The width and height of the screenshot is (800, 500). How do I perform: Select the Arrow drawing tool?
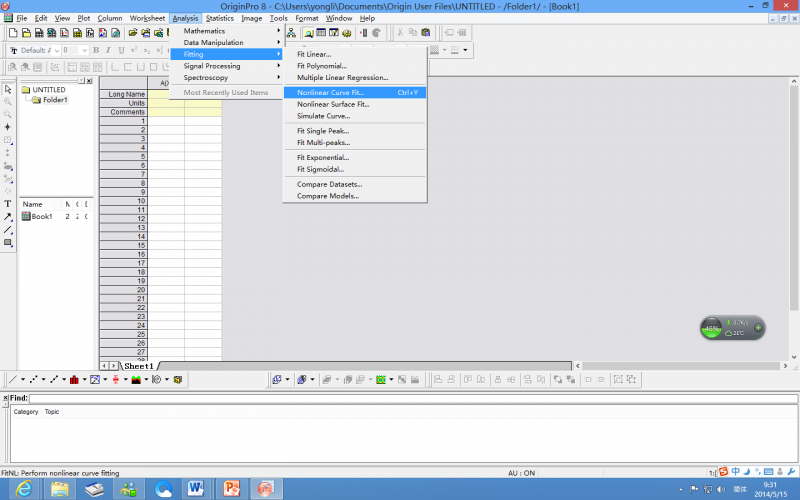tap(8, 217)
